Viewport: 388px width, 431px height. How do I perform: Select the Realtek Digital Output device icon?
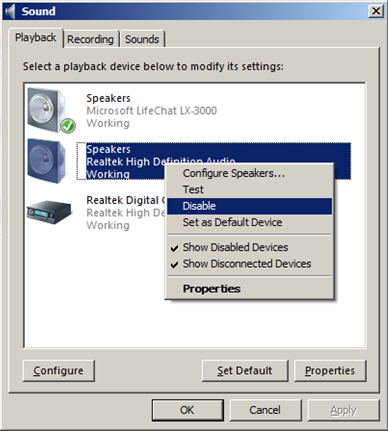pyautogui.click(x=49, y=212)
